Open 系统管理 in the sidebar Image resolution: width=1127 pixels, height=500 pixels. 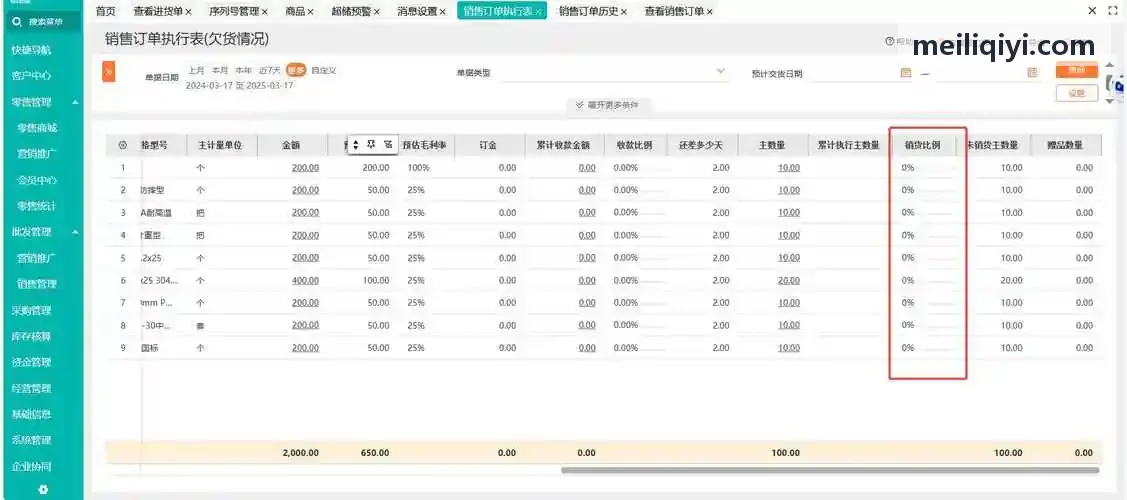pos(32,440)
